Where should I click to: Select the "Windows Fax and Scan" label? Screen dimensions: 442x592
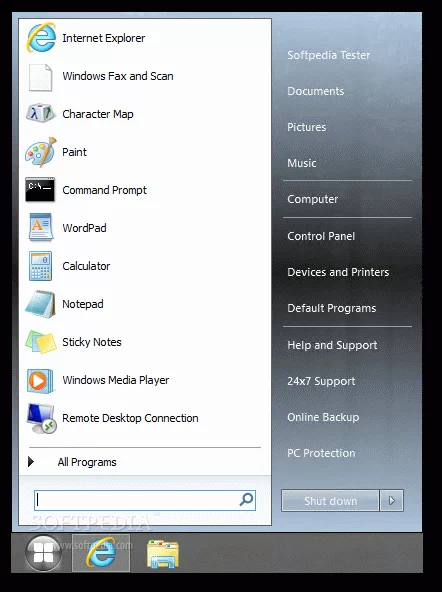pyautogui.click(x=118, y=76)
